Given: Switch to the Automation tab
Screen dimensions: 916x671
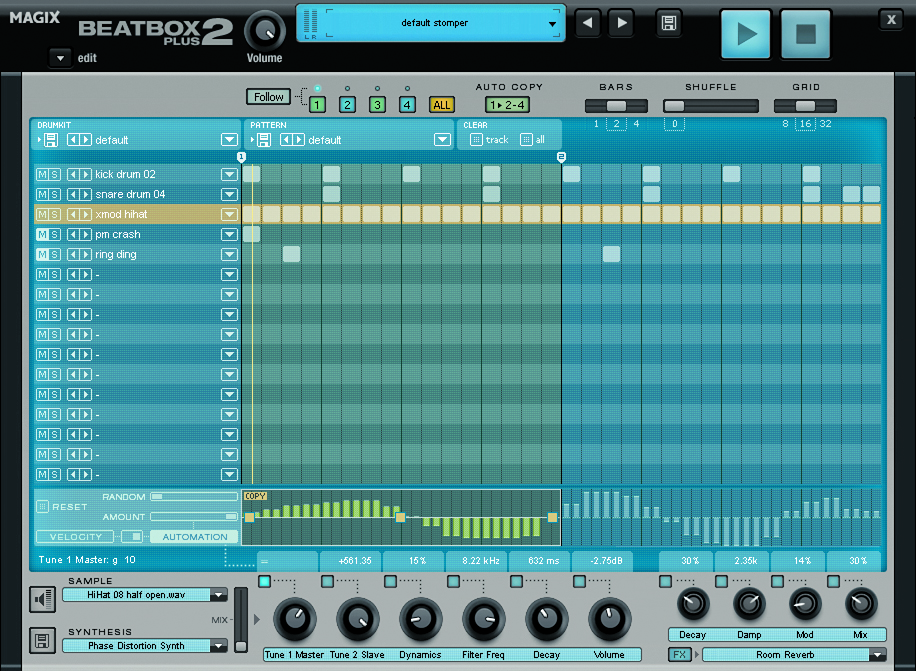Looking at the screenshot, I should coord(195,537).
